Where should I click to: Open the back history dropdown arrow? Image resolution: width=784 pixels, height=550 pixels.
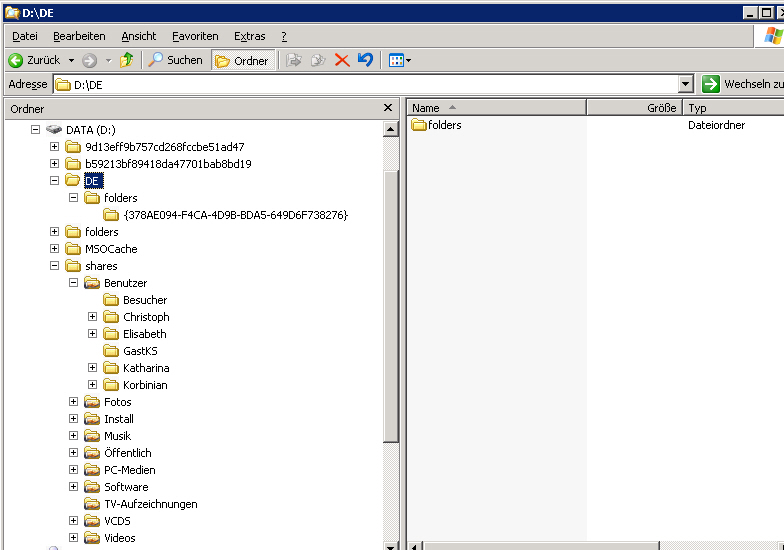point(72,60)
